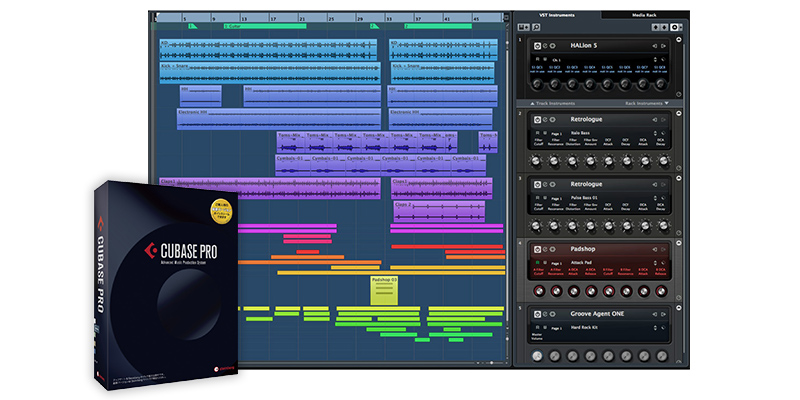Open Hard Rock Kit preset selector arrows
The height and width of the screenshot is (400, 800).
[x=656, y=327]
